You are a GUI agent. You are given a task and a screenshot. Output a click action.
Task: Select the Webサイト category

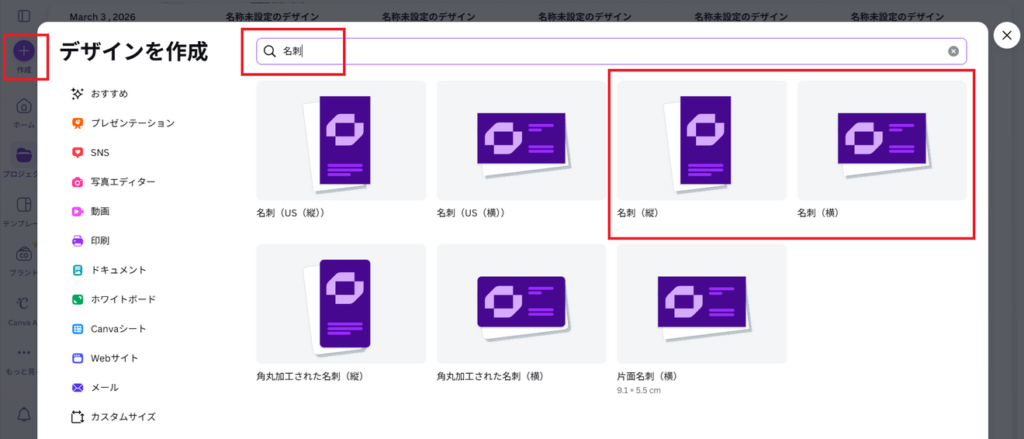[x=104, y=358]
